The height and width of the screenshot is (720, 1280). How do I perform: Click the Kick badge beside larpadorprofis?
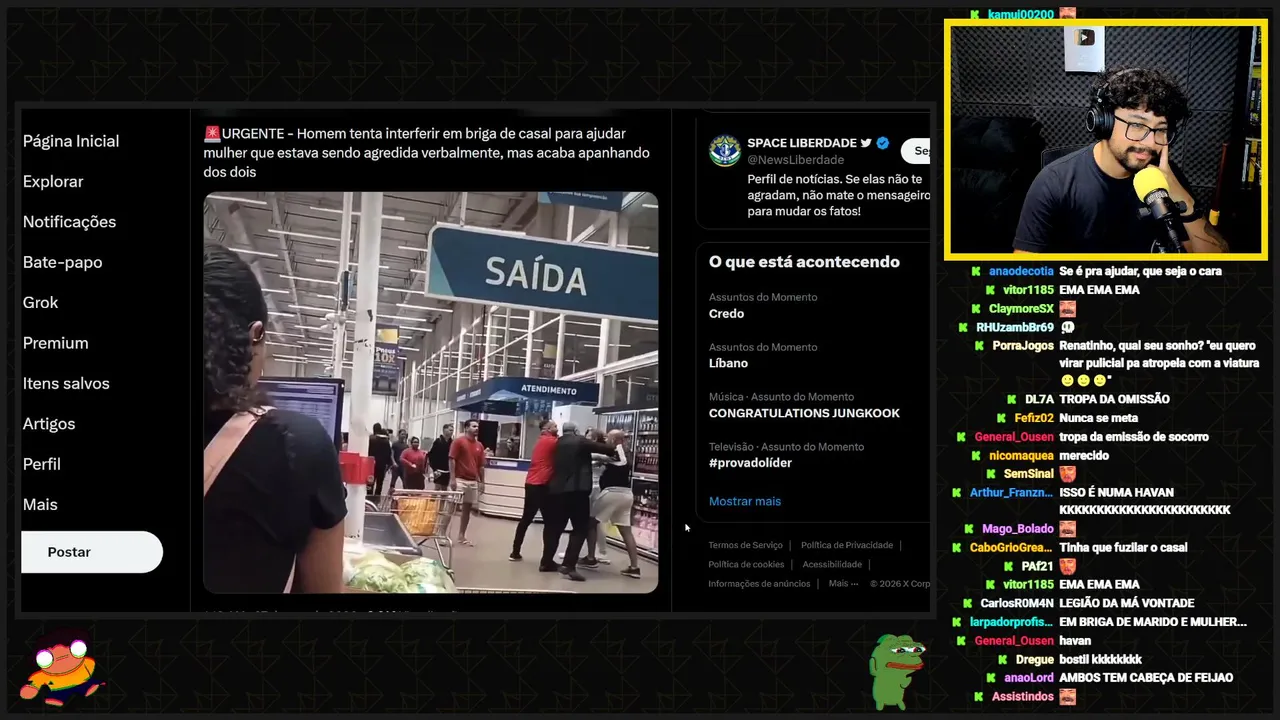[x=957, y=622]
